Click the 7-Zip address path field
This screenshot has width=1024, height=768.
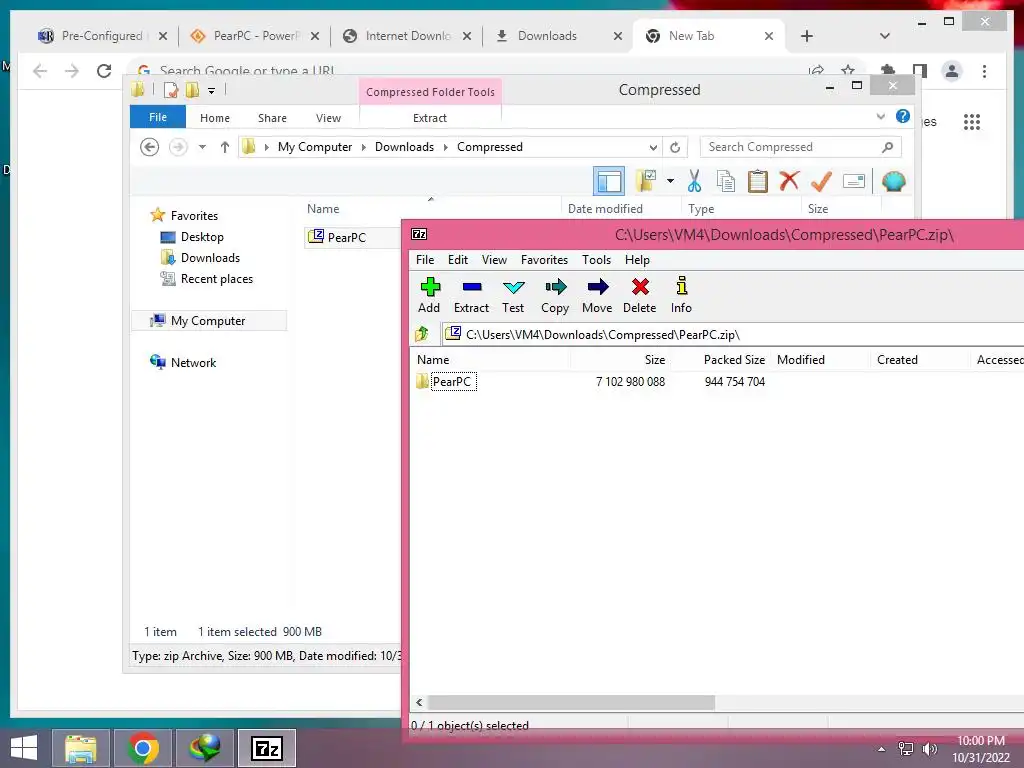click(731, 334)
